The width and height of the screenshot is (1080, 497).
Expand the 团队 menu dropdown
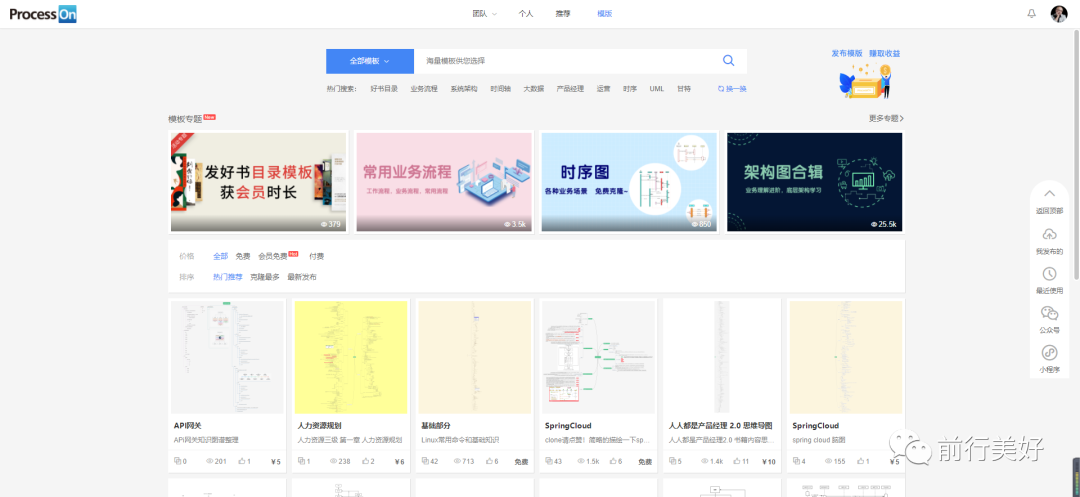[x=485, y=14]
